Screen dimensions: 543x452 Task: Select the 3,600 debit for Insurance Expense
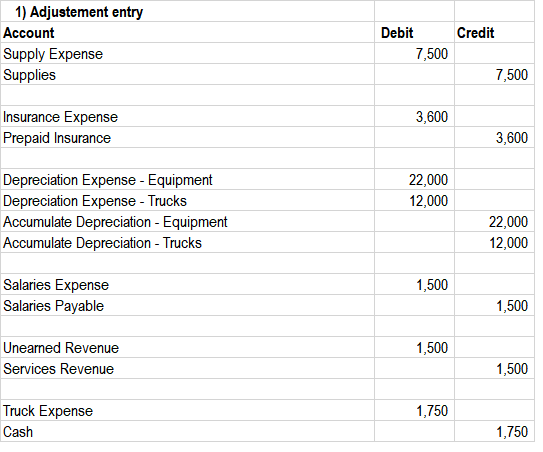click(415, 117)
